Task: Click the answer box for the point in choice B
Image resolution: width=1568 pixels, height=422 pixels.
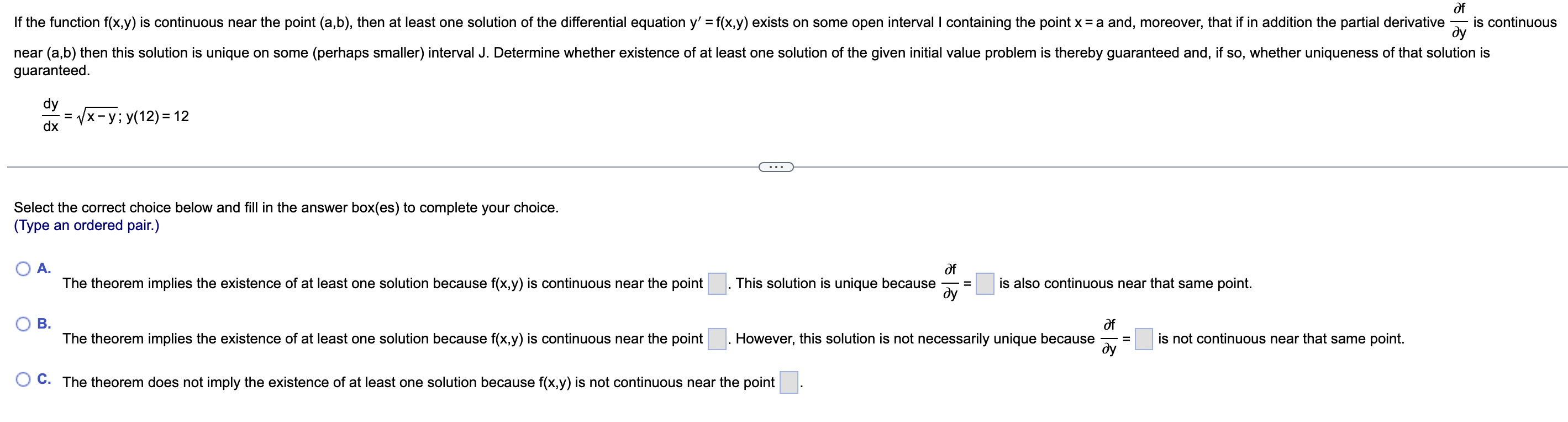Action: (718, 340)
